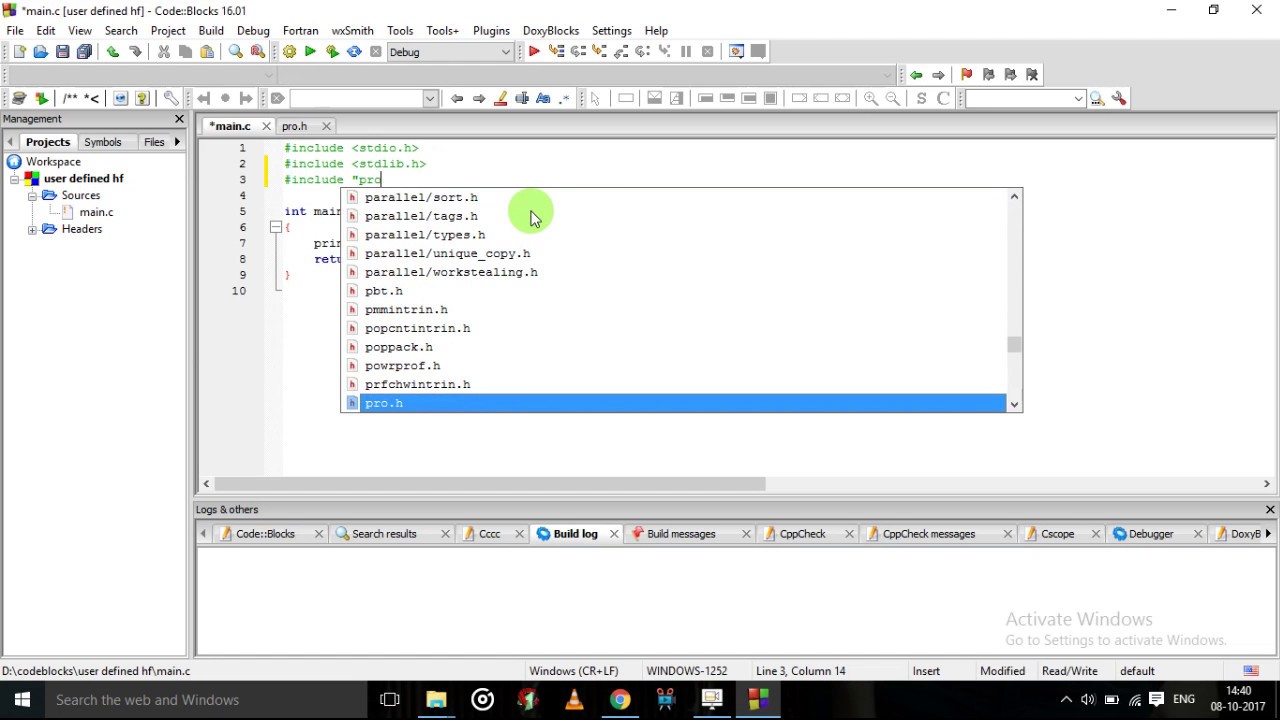Click the highlight marker pen icon

[500, 98]
